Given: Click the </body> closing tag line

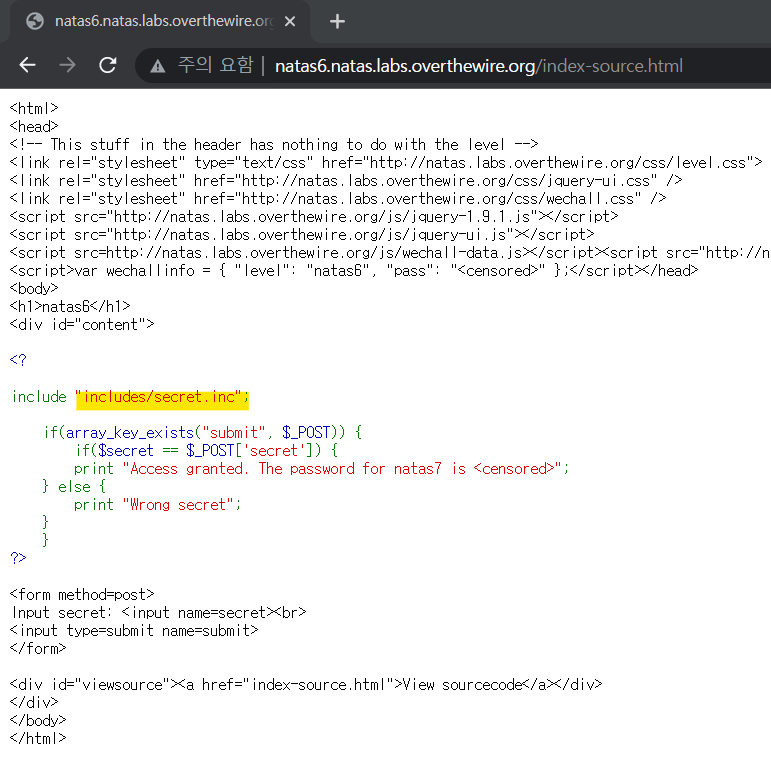Looking at the screenshot, I should pos(37,721).
